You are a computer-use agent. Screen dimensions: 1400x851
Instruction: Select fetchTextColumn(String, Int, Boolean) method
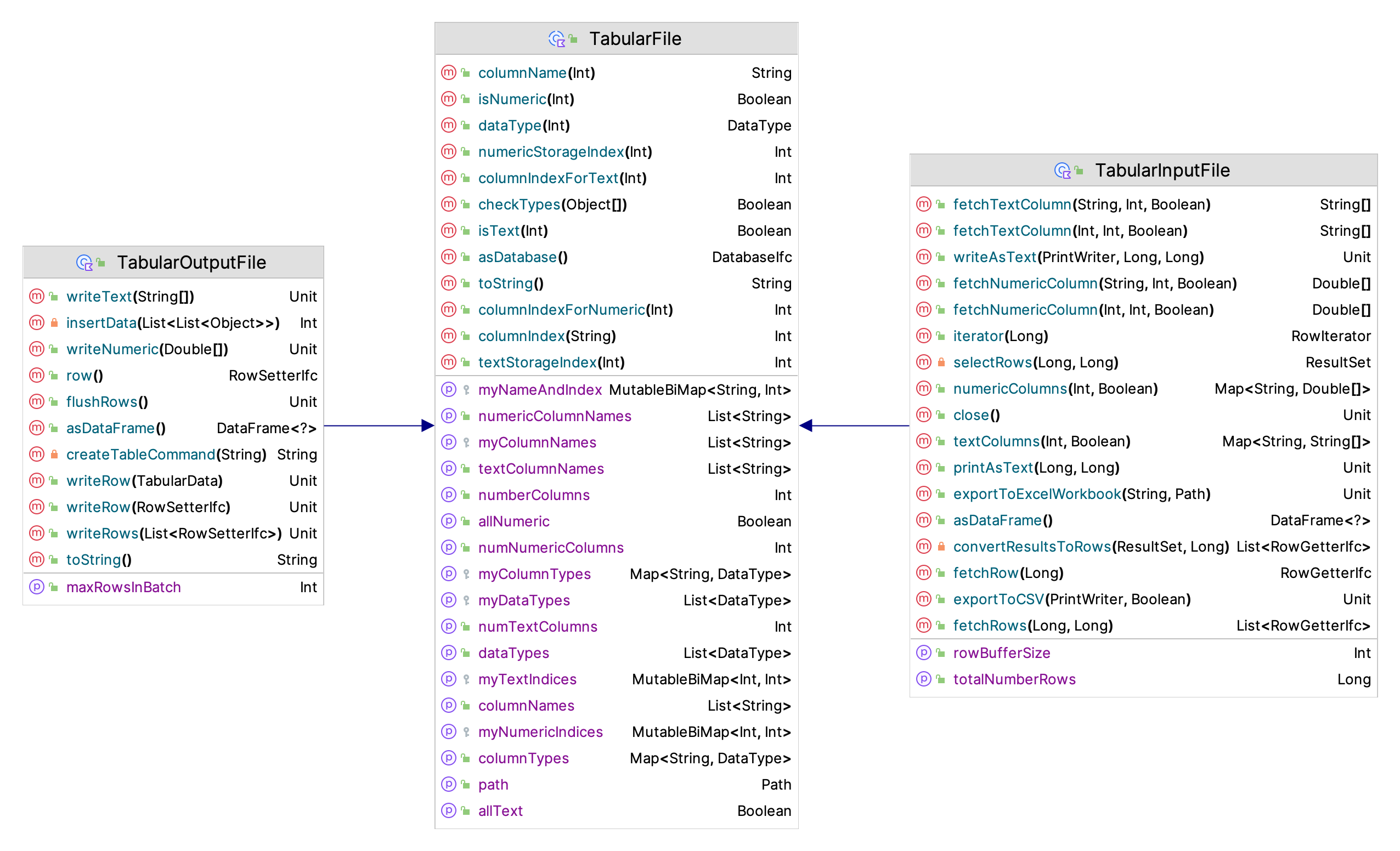1143,204
